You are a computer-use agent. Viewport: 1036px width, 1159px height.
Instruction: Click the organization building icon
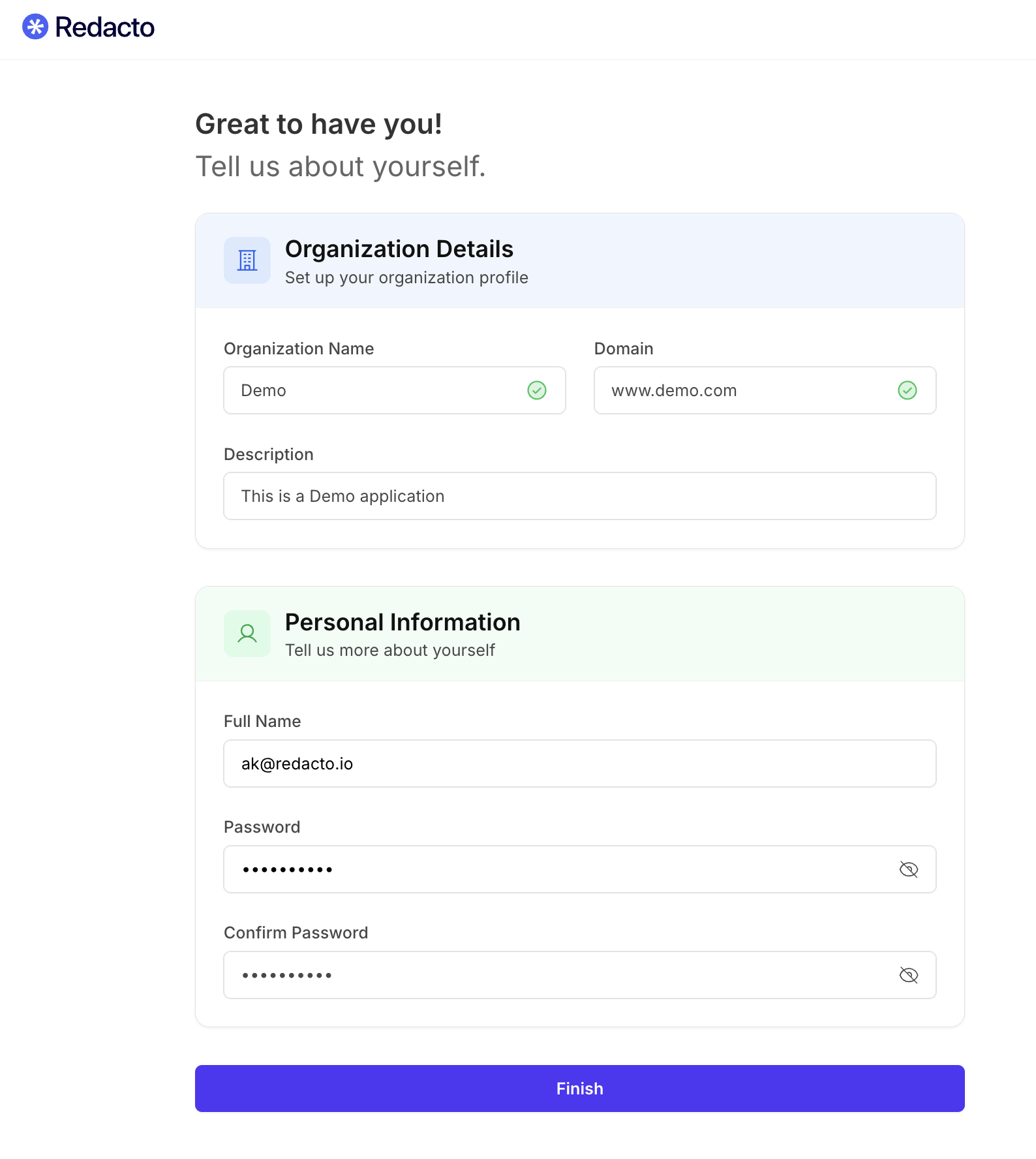coord(247,260)
